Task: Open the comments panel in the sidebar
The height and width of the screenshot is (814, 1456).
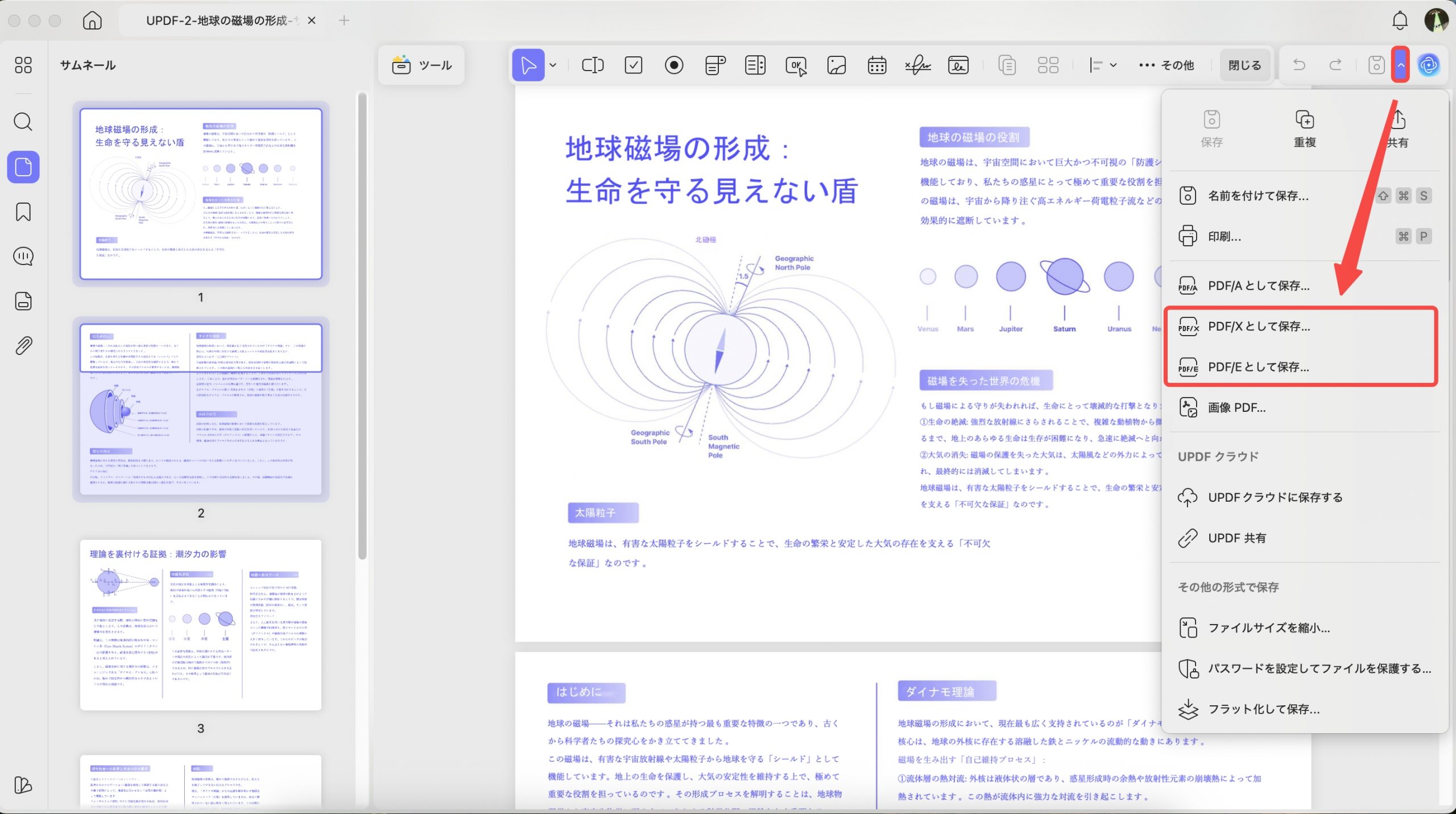Action: pyautogui.click(x=23, y=256)
